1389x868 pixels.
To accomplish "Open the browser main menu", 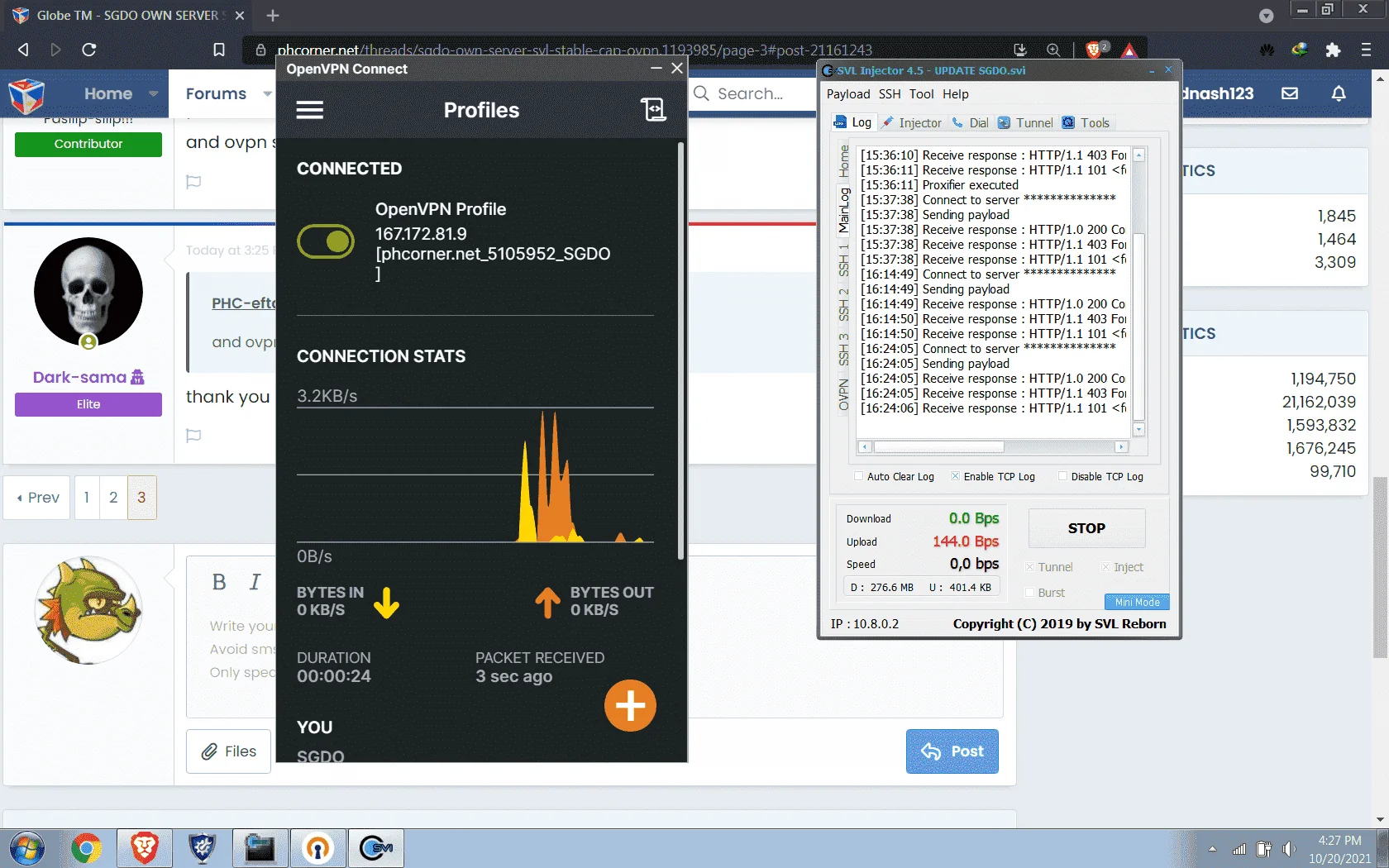I will (1366, 50).
